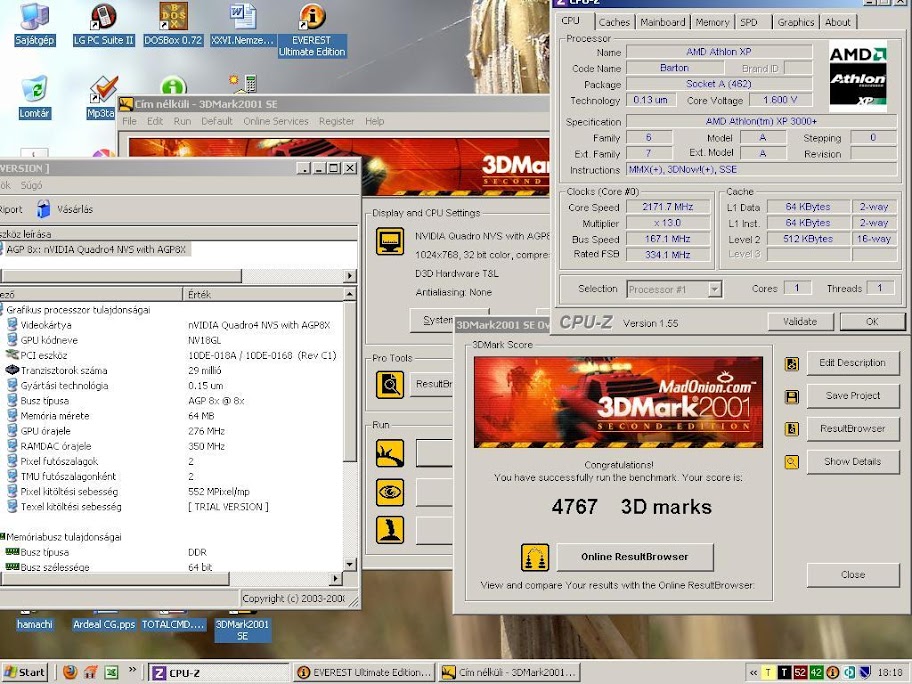Click the OK button in CPU-Z
The width and height of the screenshot is (912, 684).
click(872, 322)
